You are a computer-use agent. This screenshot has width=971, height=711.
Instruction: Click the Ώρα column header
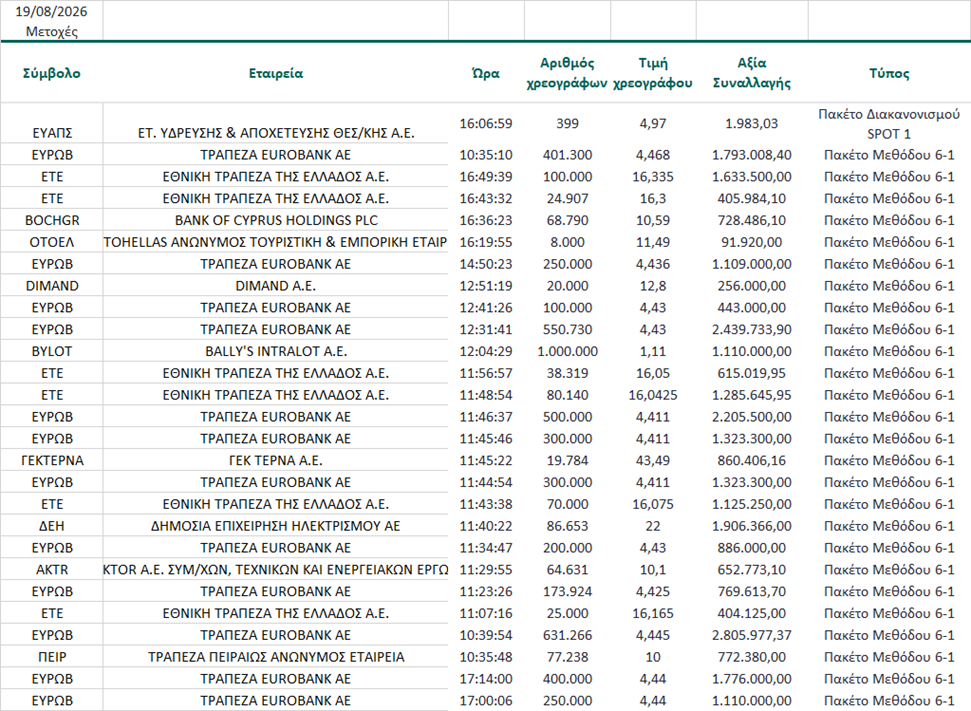pyautogui.click(x=486, y=73)
